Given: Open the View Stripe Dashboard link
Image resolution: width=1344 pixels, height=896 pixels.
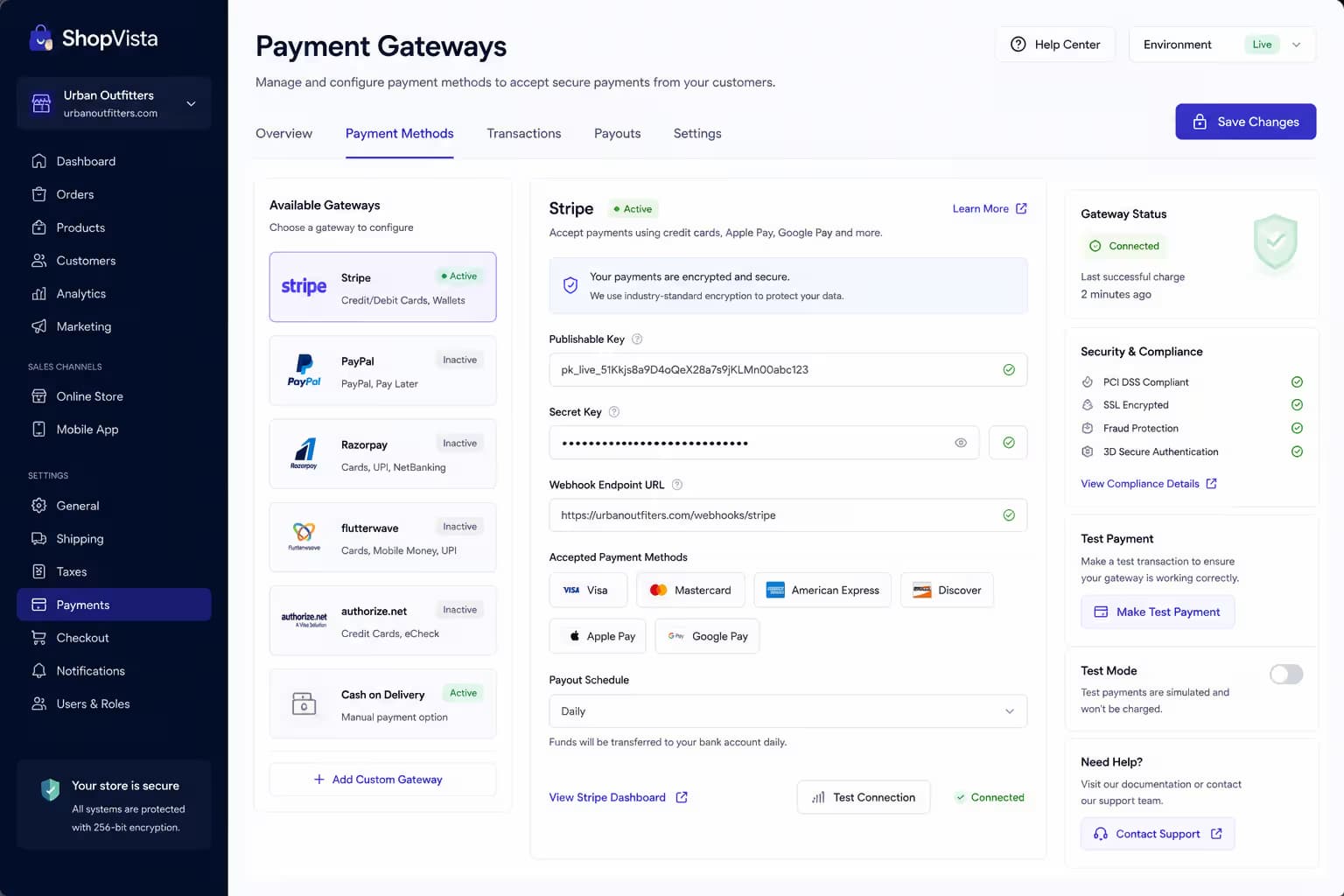Looking at the screenshot, I should [x=618, y=797].
